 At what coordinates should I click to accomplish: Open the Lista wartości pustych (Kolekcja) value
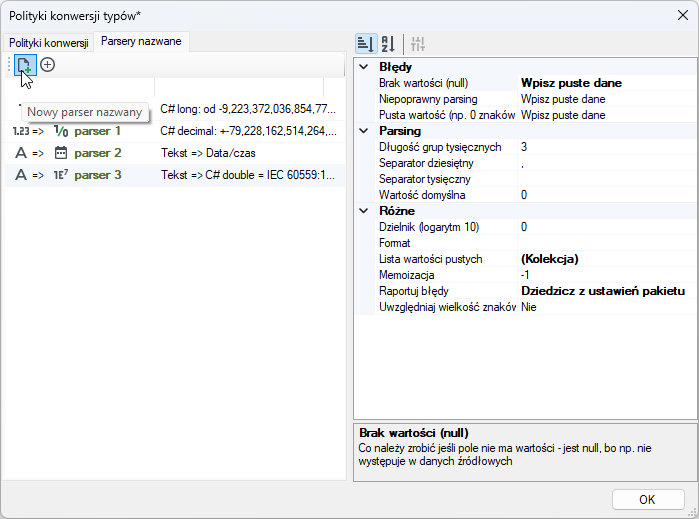pyautogui.click(x=607, y=259)
